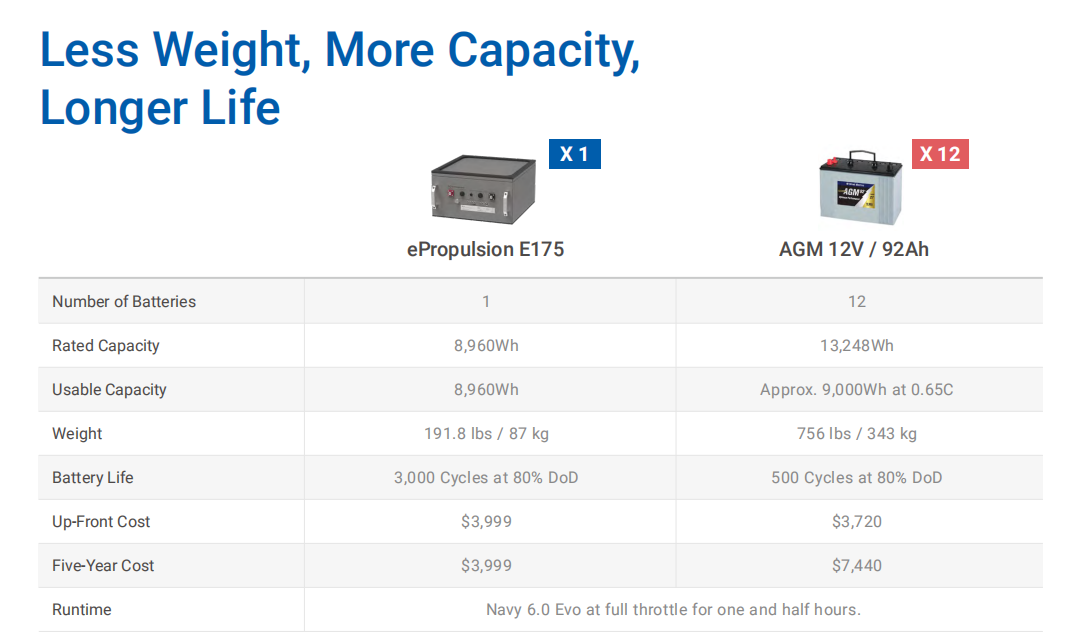
Task: Select the ePropulsion E175 column heading
Action: point(486,249)
